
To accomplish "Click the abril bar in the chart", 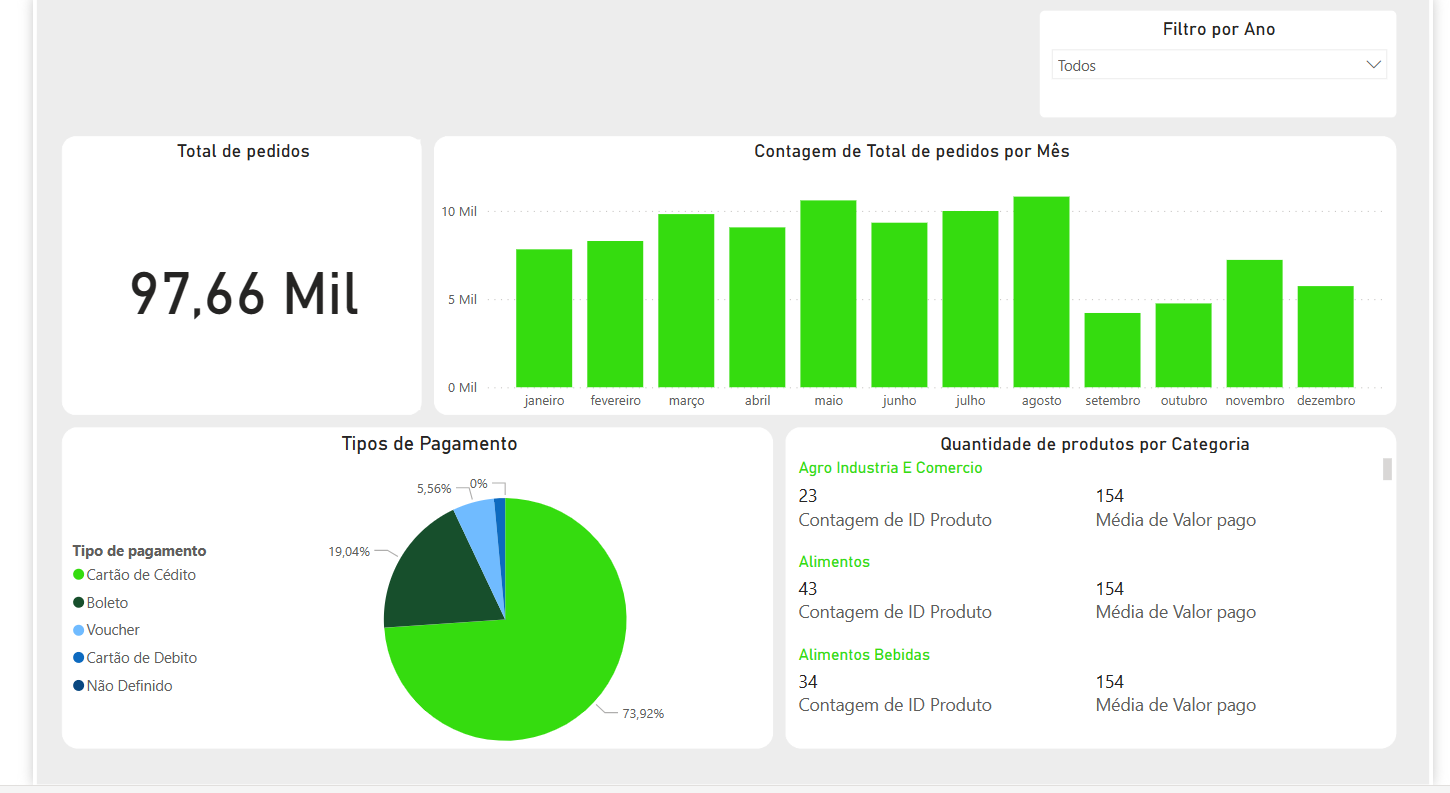I will (757, 307).
